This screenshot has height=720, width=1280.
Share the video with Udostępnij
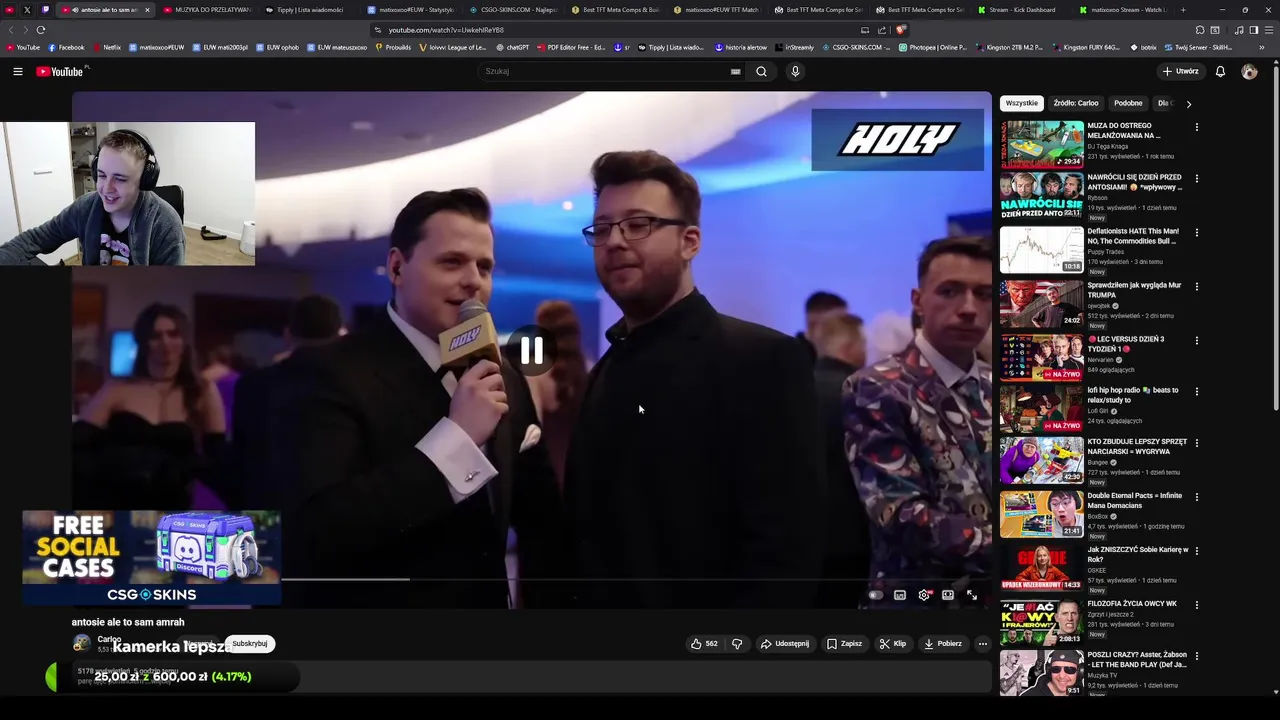pyautogui.click(x=785, y=644)
